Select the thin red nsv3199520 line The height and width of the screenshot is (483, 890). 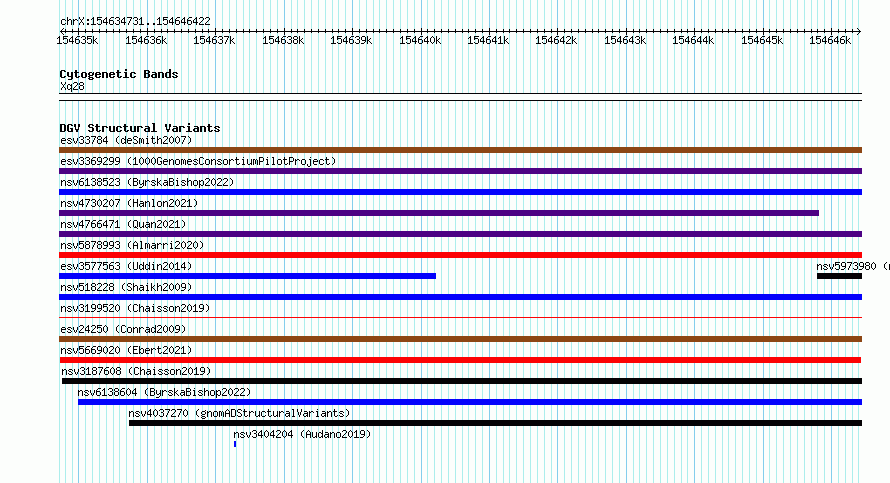(460, 318)
